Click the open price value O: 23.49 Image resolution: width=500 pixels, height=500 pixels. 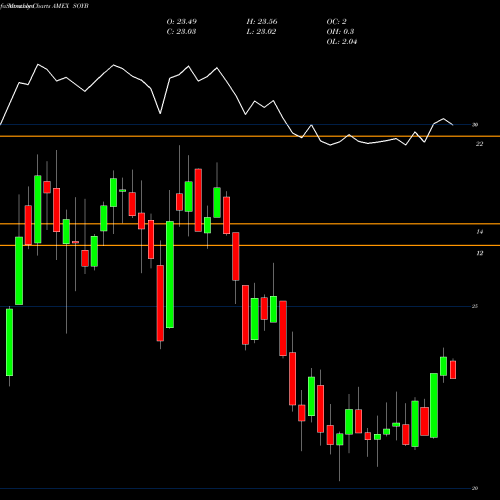tap(182, 22)
